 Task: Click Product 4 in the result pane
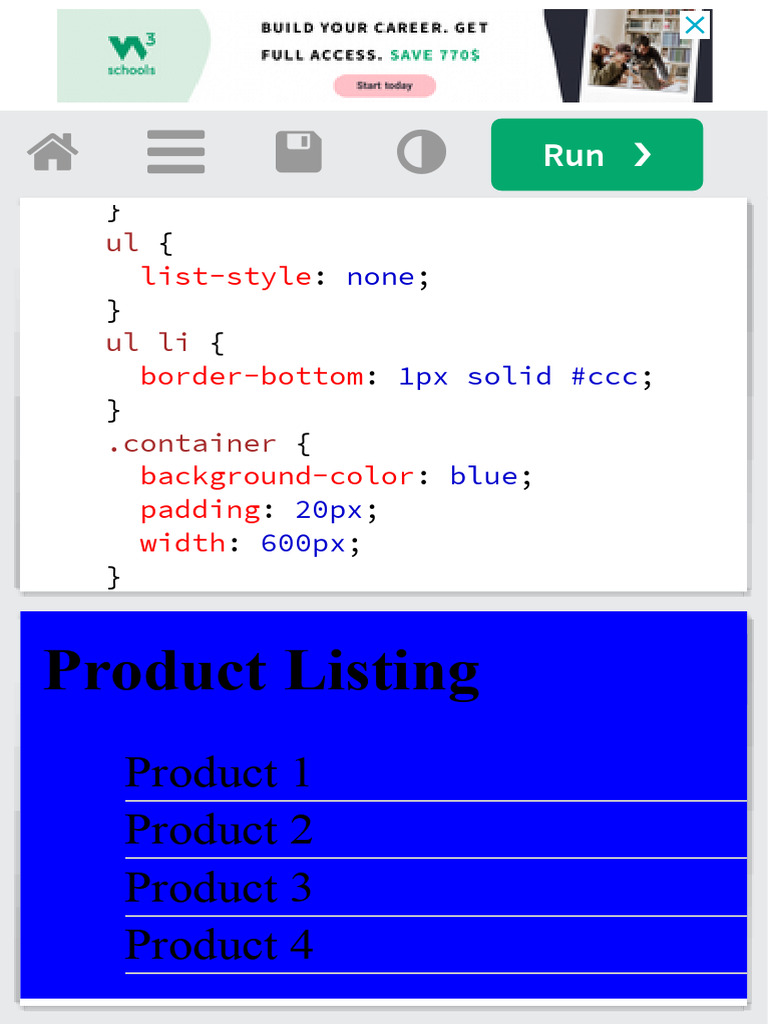[x=218, y=945]
